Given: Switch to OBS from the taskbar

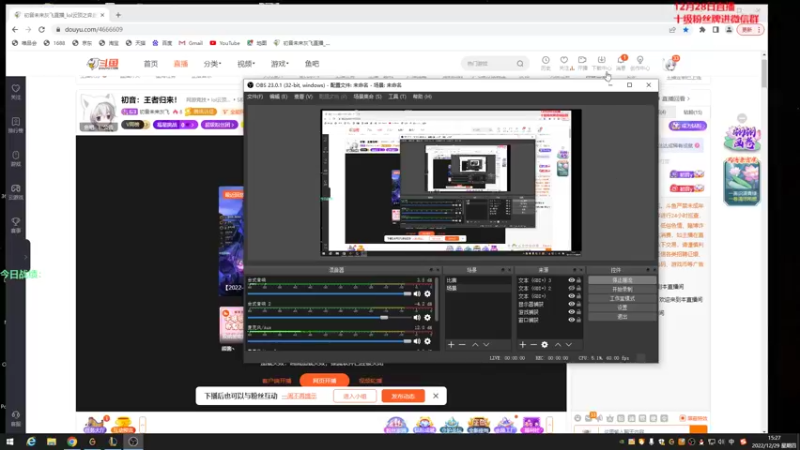Looking at the screenshot, I should [x=133, y=442].
